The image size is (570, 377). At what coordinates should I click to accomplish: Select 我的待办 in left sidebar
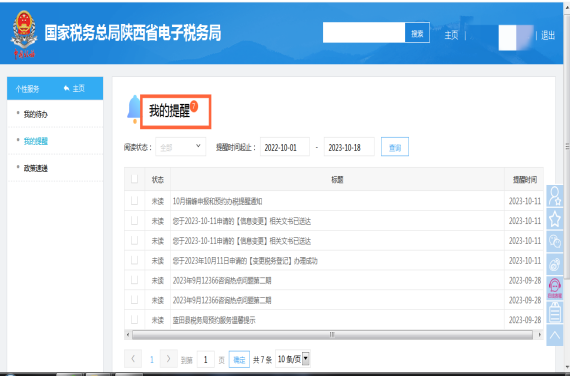36,115
